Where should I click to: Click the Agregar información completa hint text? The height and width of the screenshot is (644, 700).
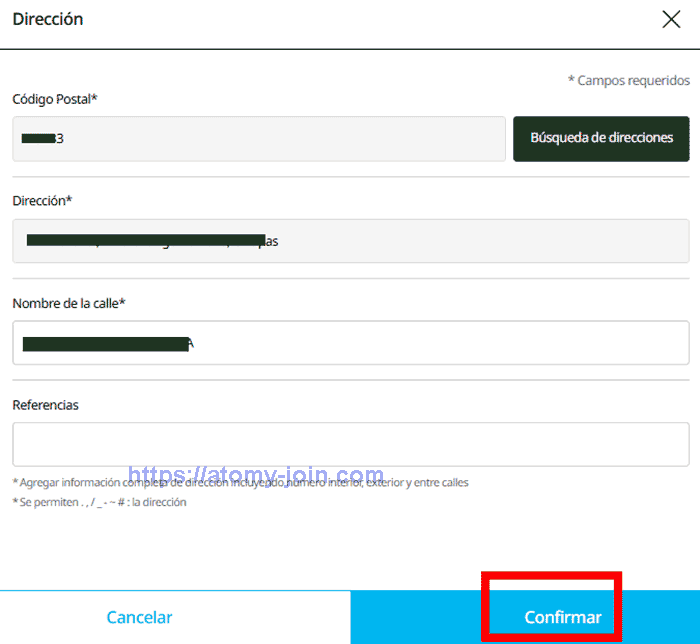240,483
